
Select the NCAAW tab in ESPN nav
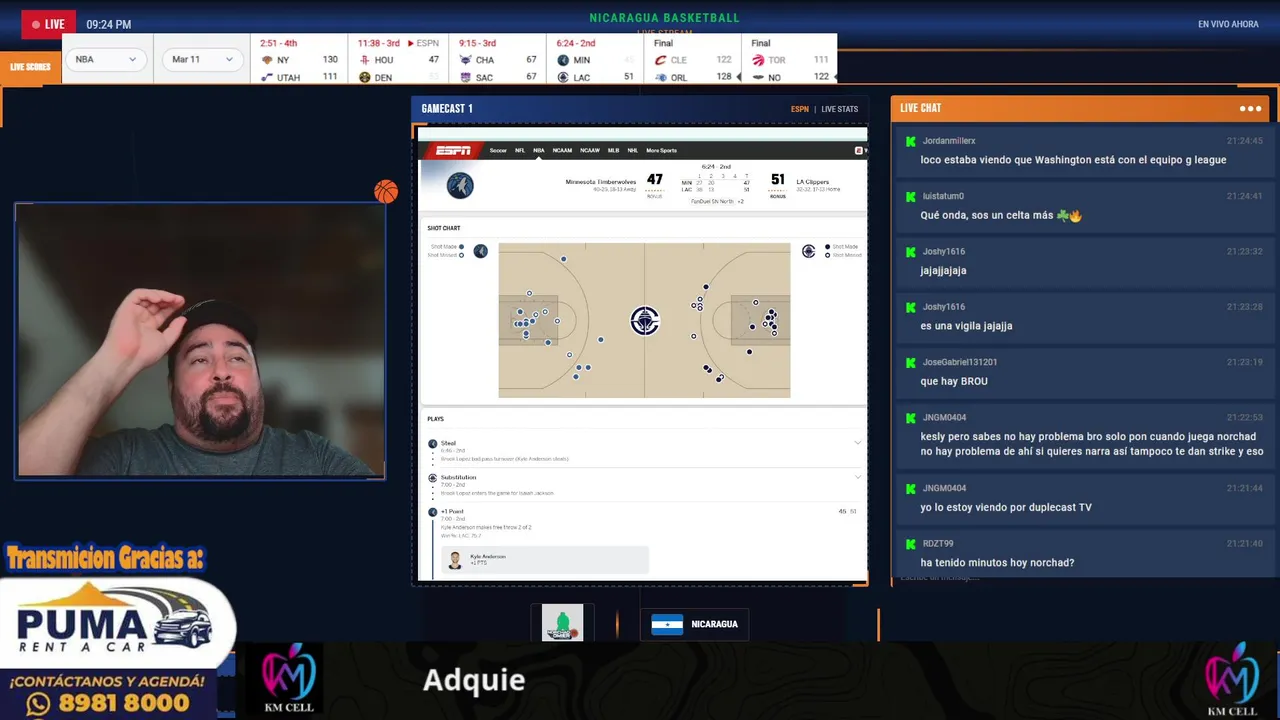coord(590,150)
